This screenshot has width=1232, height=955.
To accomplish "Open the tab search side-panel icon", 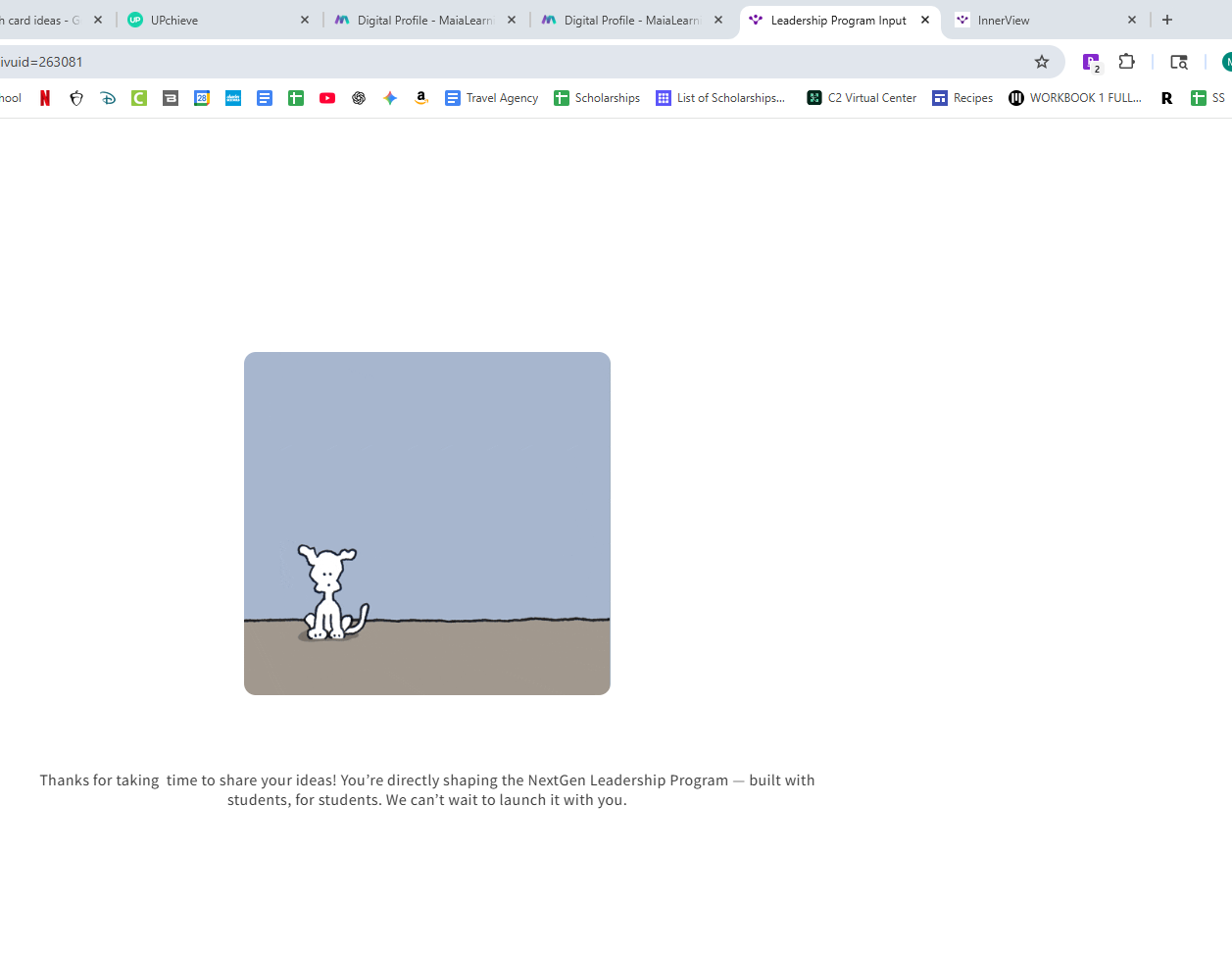I will (x=1179, y=62).
